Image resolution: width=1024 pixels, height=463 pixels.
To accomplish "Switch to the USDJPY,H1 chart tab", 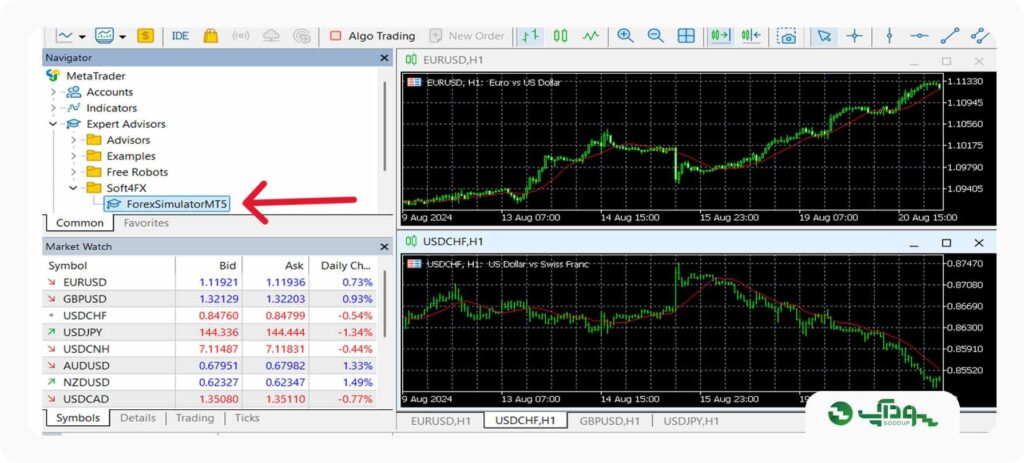I will 691,421.
